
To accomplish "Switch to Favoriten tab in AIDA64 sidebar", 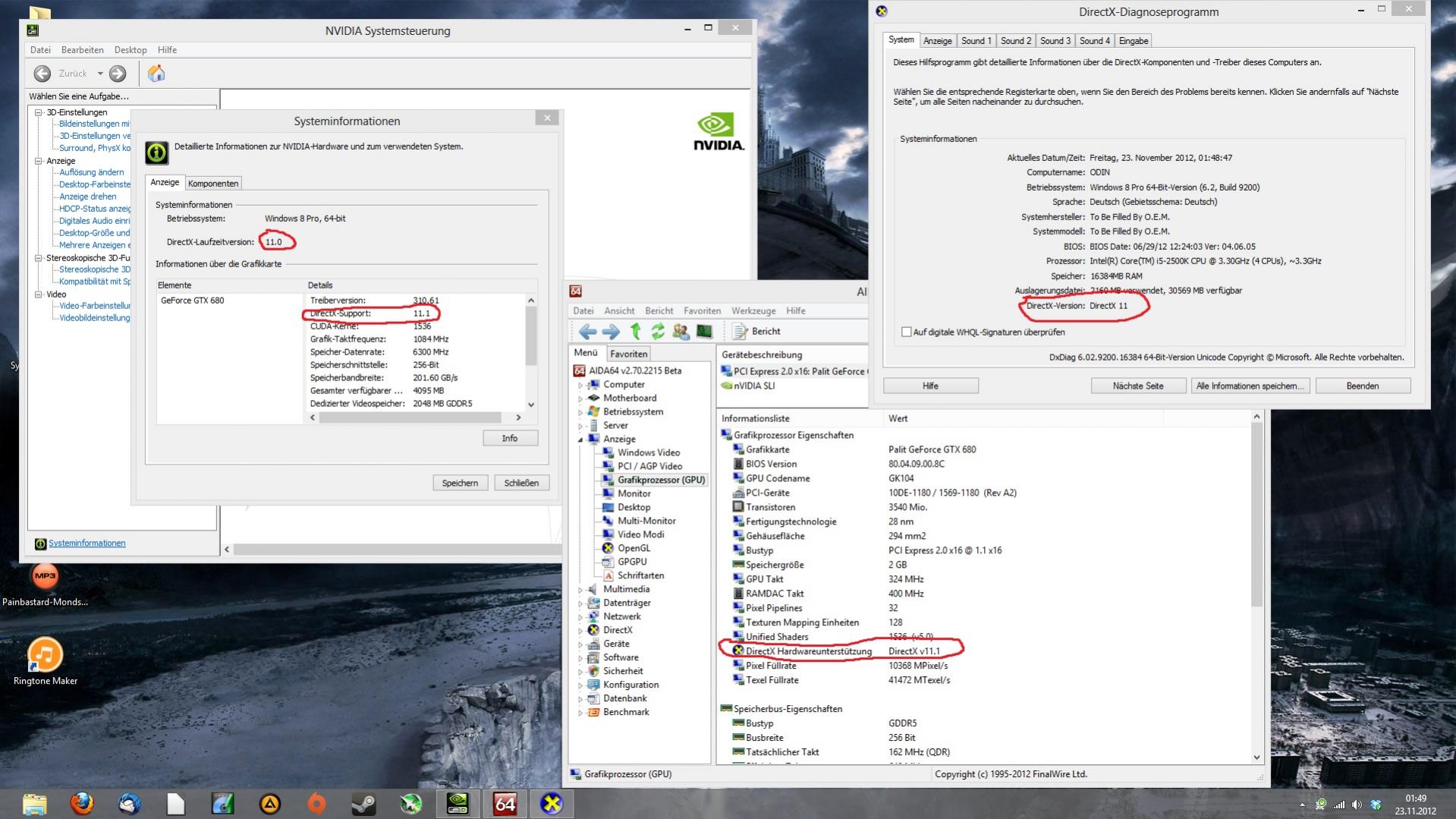I will pyautogui.click(x=629, y=354).
